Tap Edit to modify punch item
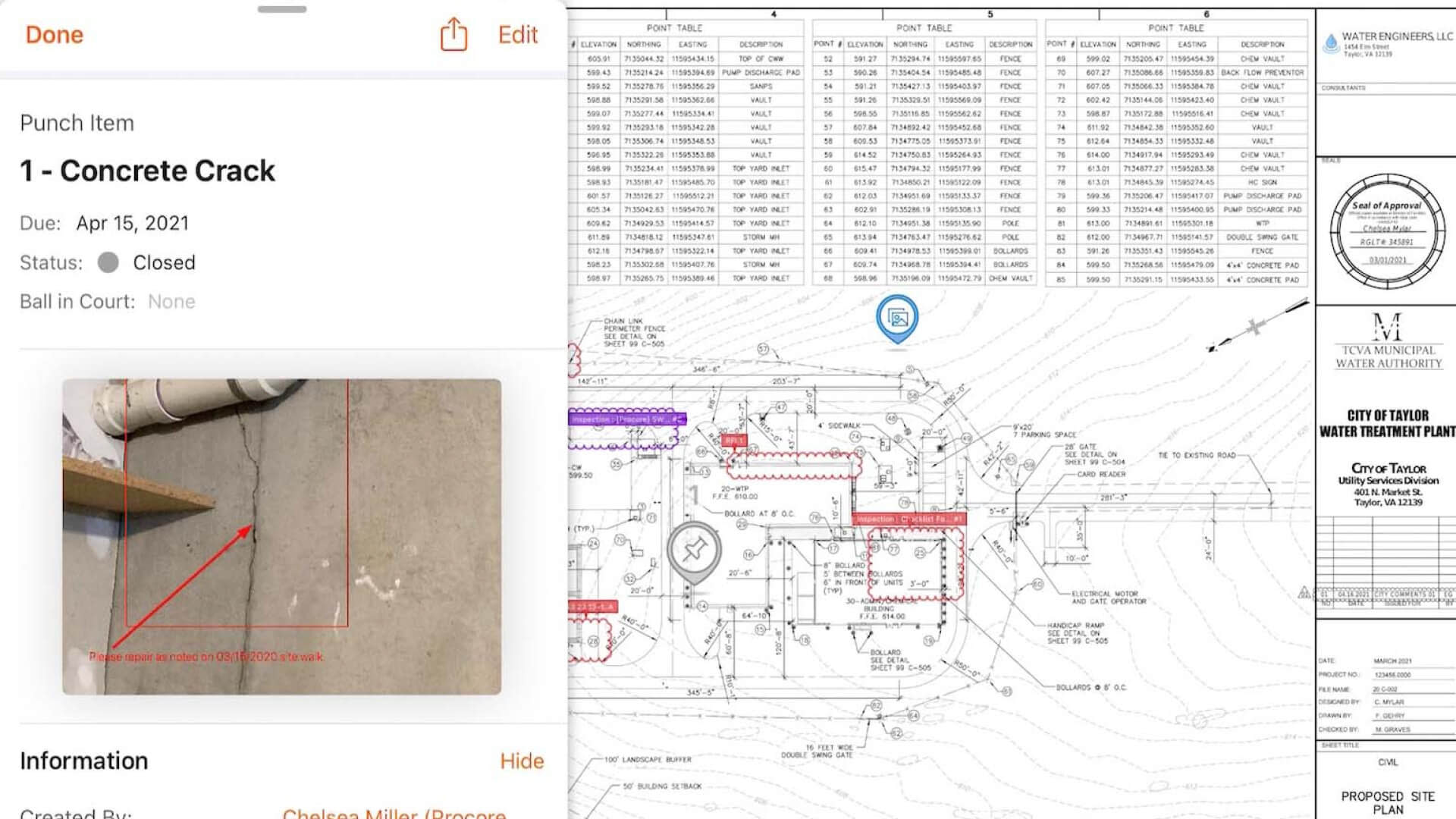The image size is (1456, 819). coord(518,35)
